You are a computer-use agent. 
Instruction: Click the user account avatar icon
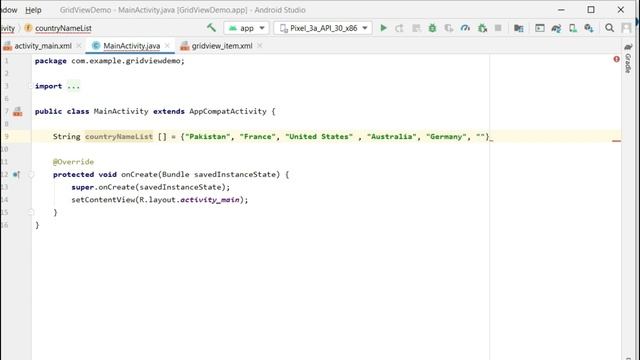click(x=626, y=28)
